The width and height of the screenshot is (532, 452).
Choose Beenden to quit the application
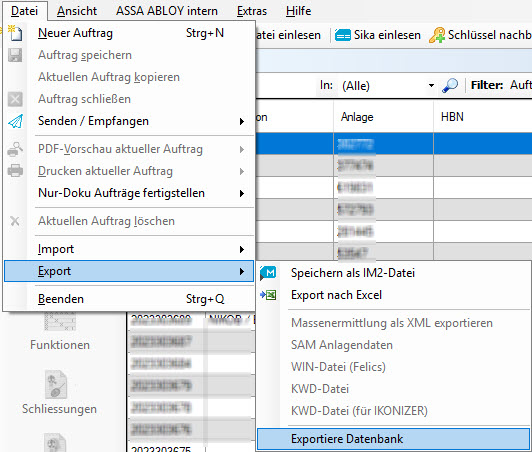pyautogui.click(x=129, y=299)
